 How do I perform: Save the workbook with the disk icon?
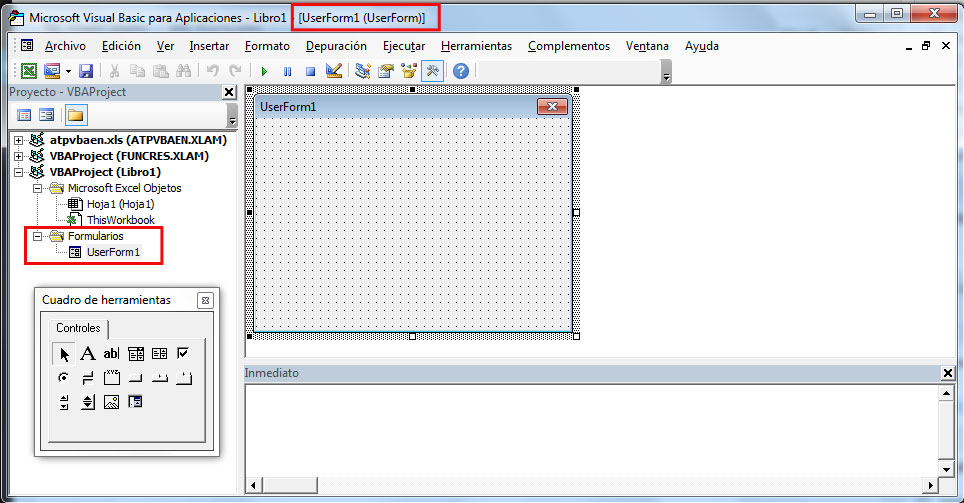tap(86, 71)
